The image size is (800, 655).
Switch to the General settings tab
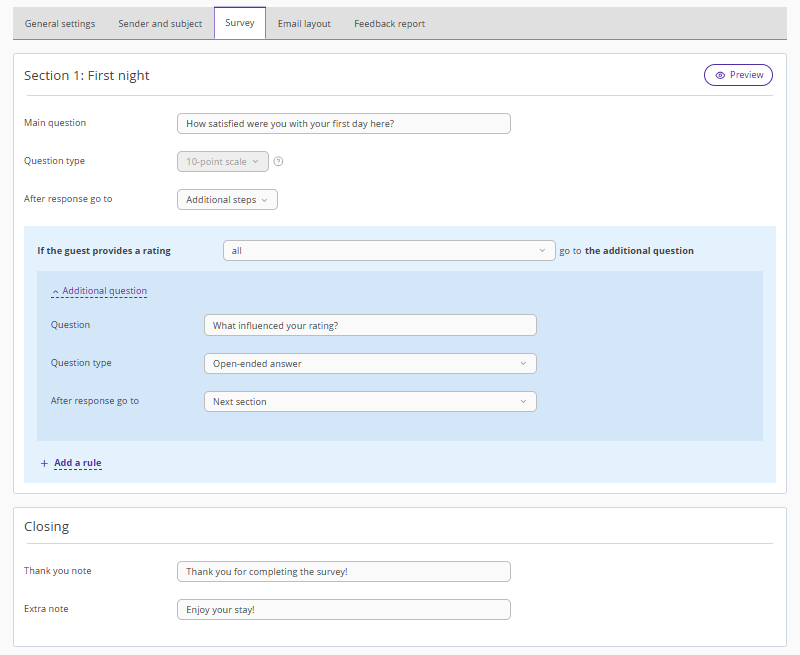pos(60,24)
